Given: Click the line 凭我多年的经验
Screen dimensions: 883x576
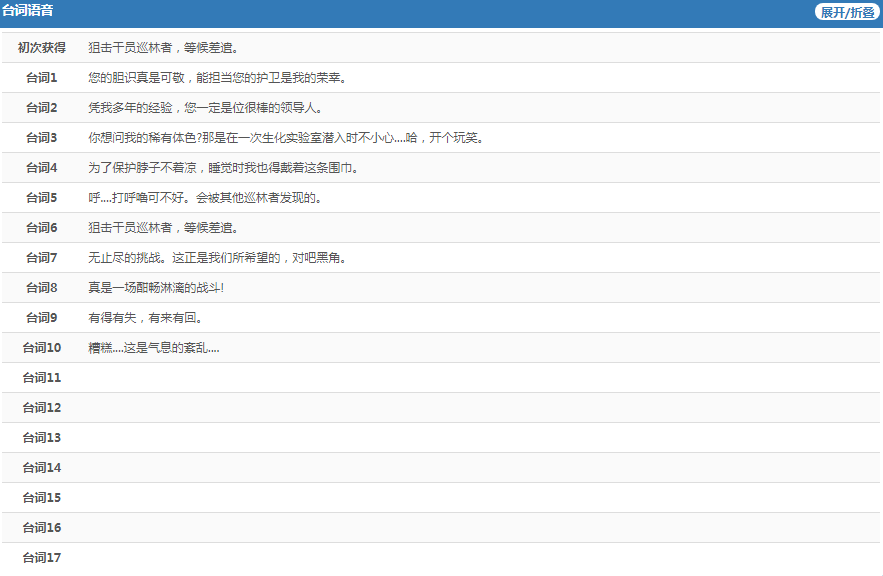Looking at the screenshot, I should pos(206,108).
